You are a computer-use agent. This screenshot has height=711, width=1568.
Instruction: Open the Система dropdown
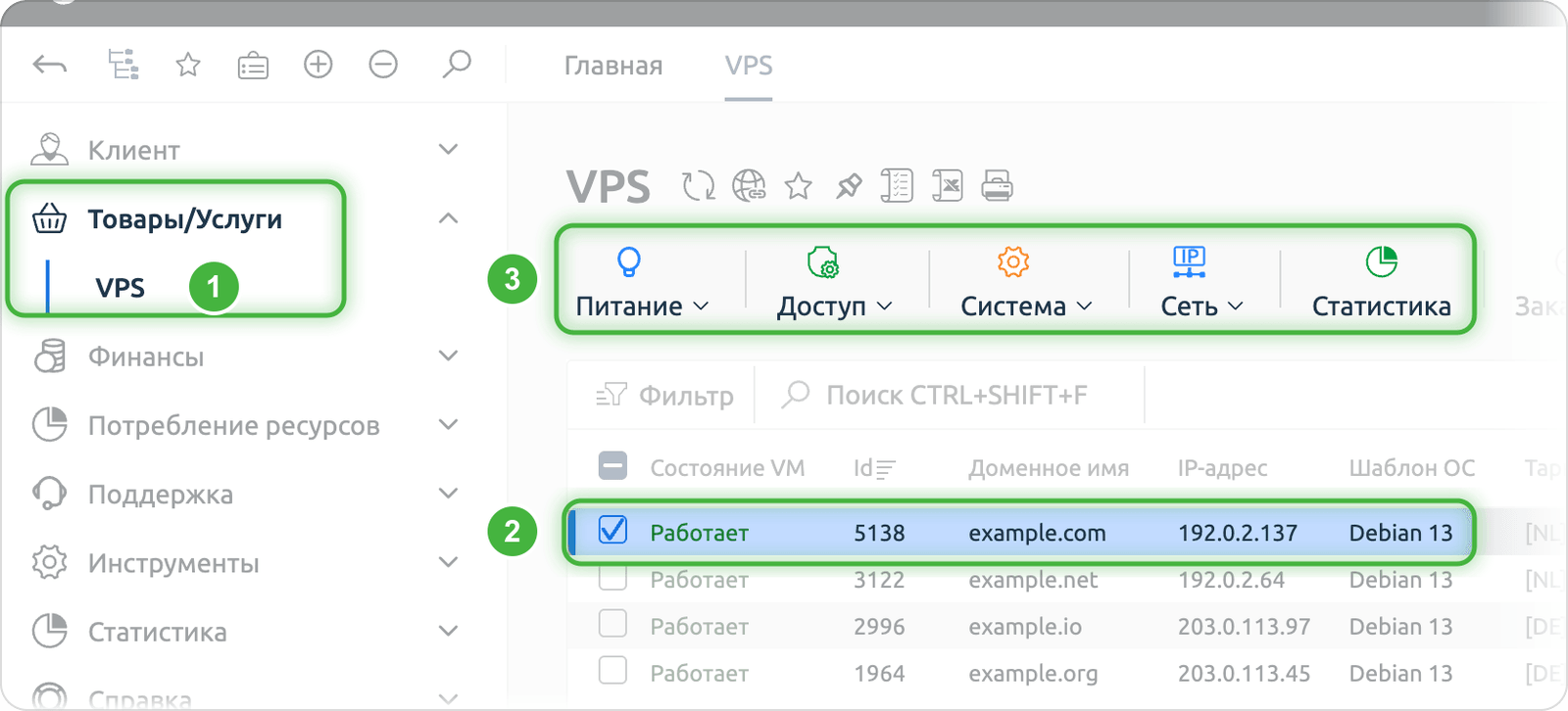pos(1026,281)
